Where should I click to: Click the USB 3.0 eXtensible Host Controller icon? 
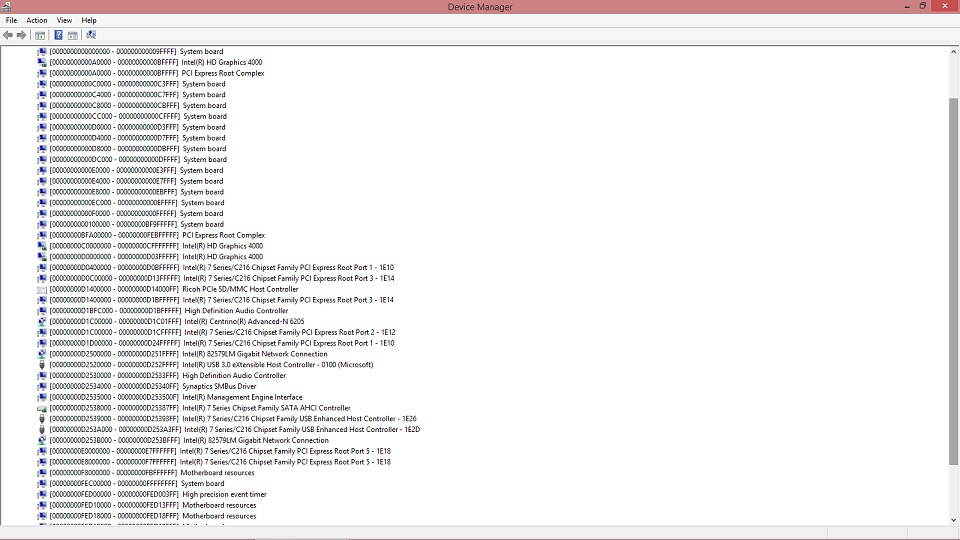pyautogui.click(x=42, y=365)
